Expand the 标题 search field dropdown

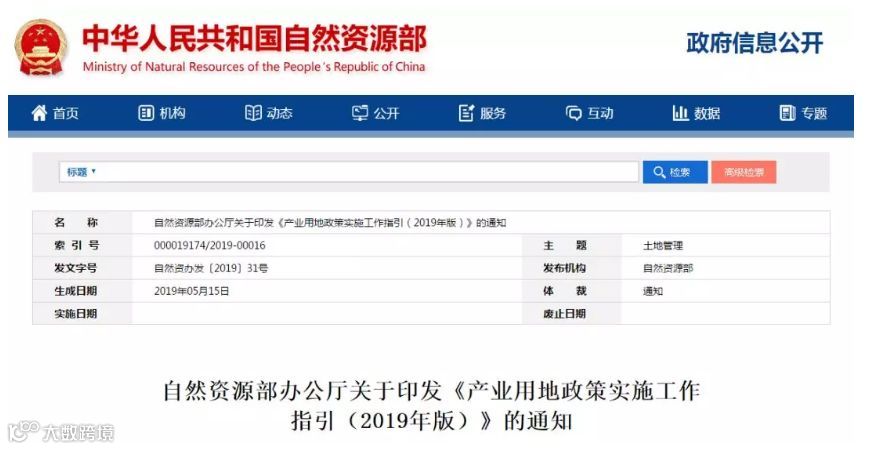81,172
